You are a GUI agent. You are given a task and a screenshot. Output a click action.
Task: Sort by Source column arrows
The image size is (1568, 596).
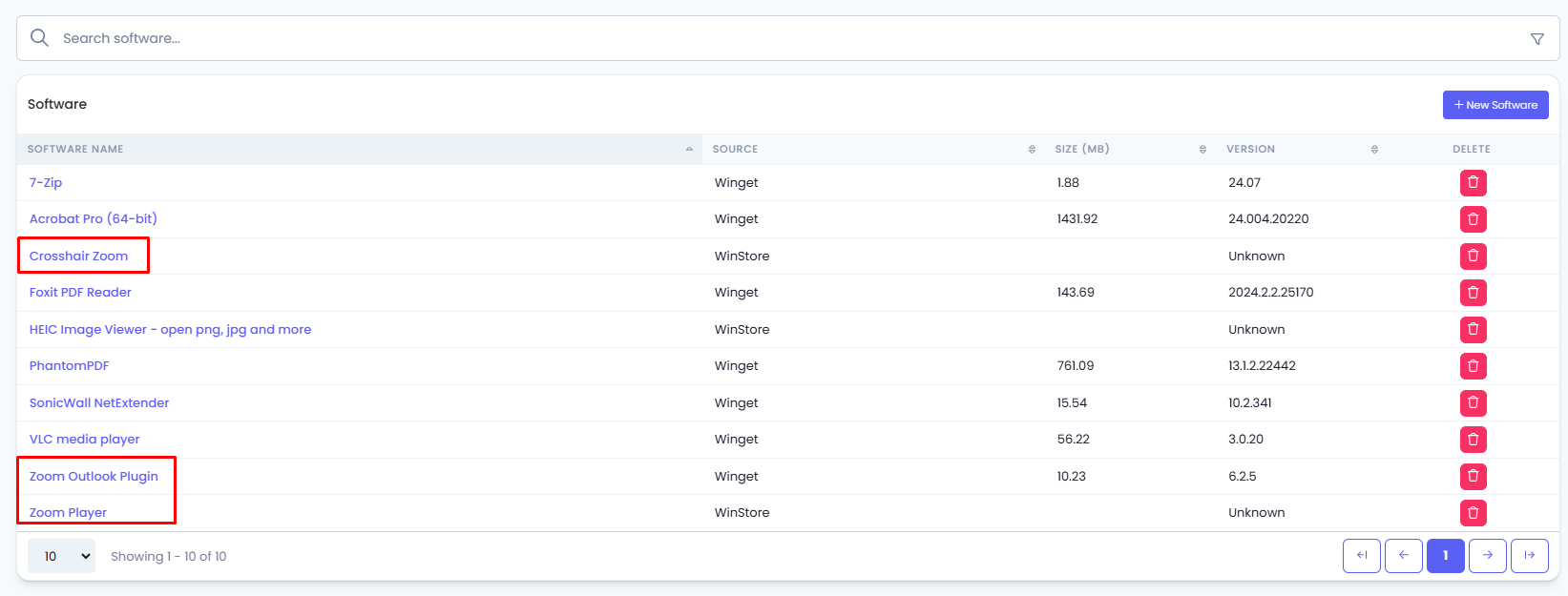[x=1032, y=150]
